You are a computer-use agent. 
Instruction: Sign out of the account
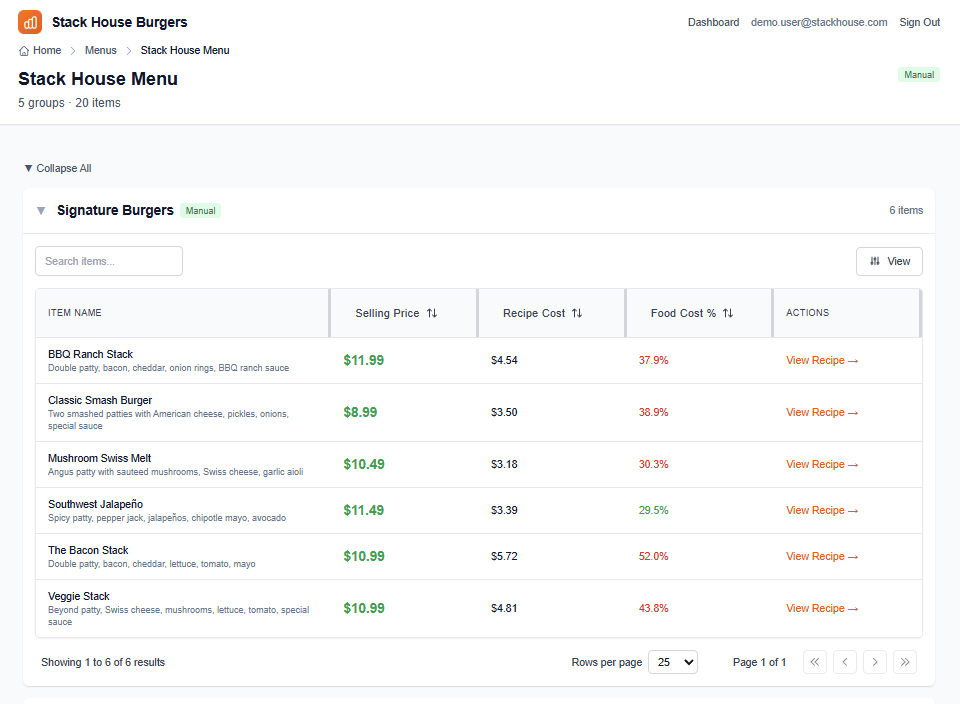tap(918, 21)
